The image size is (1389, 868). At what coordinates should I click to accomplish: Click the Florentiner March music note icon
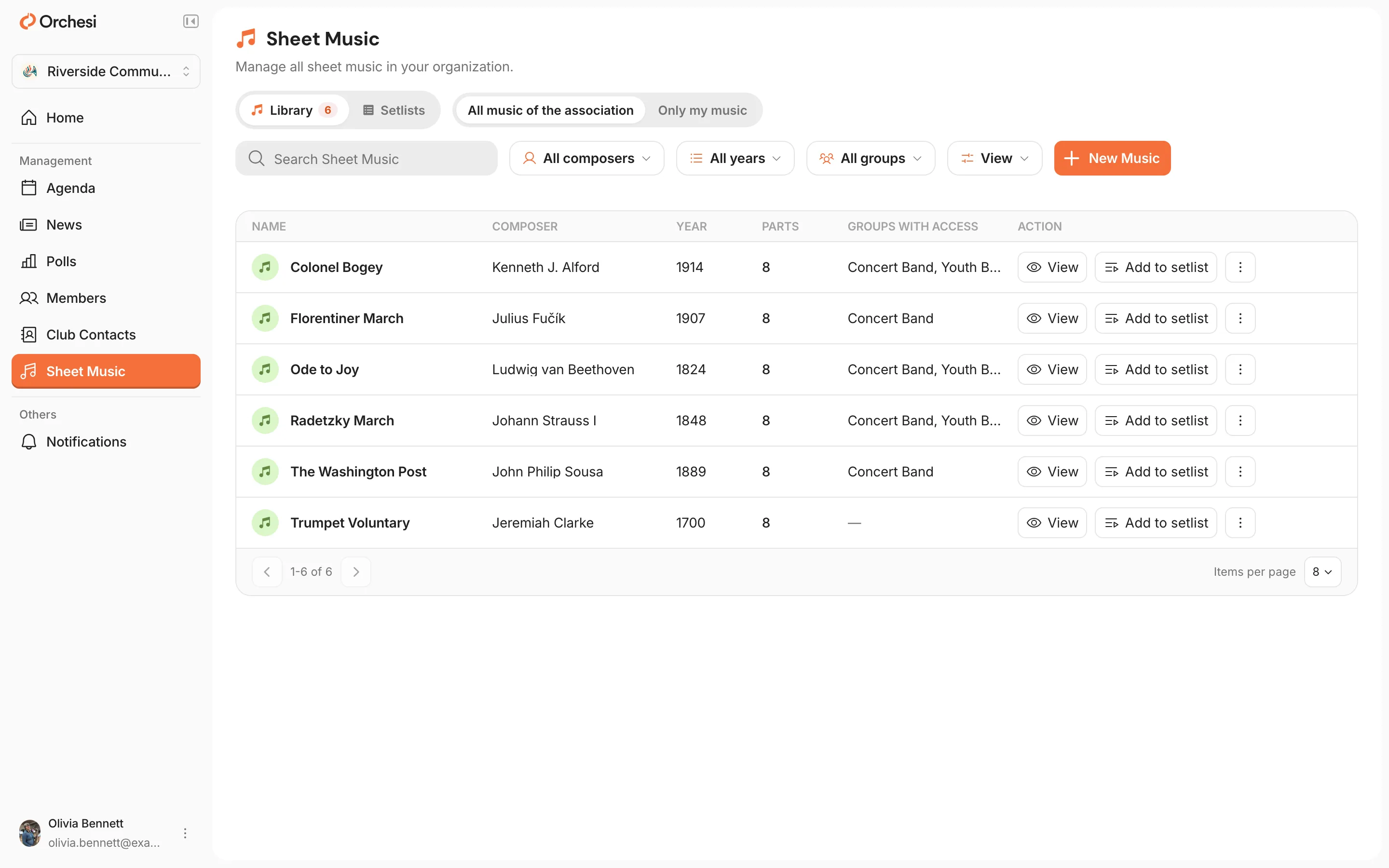point(265,318)
